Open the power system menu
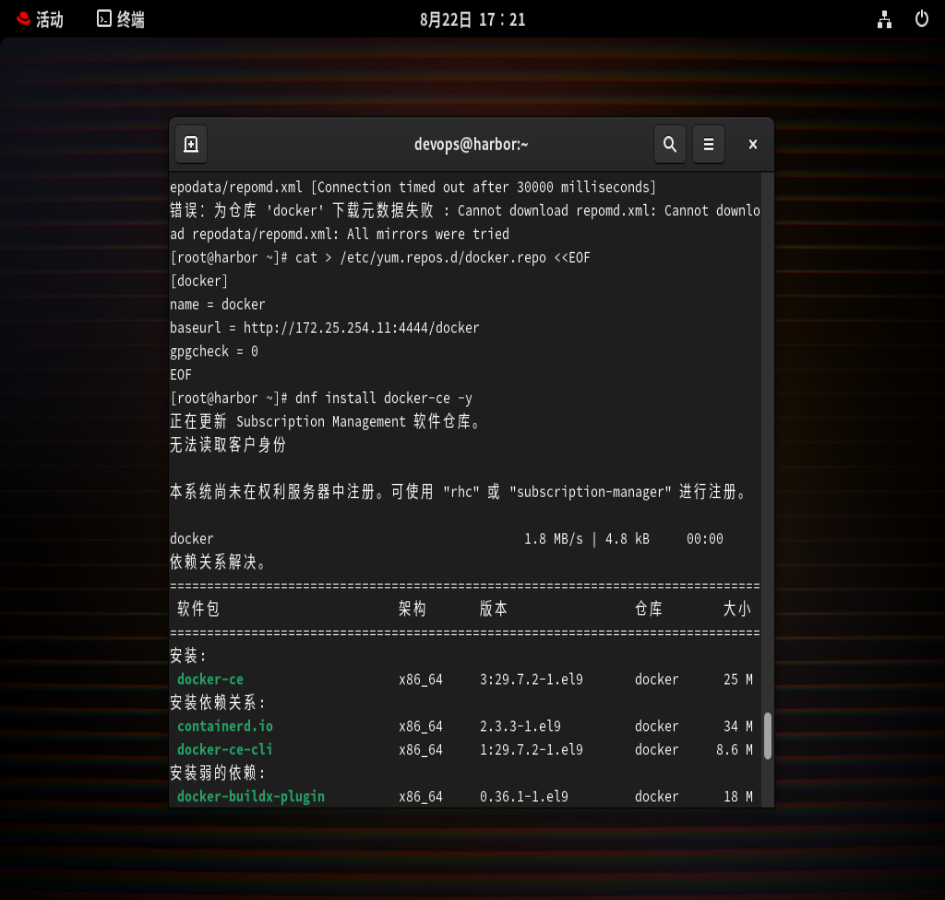 [x=921, y=19]
